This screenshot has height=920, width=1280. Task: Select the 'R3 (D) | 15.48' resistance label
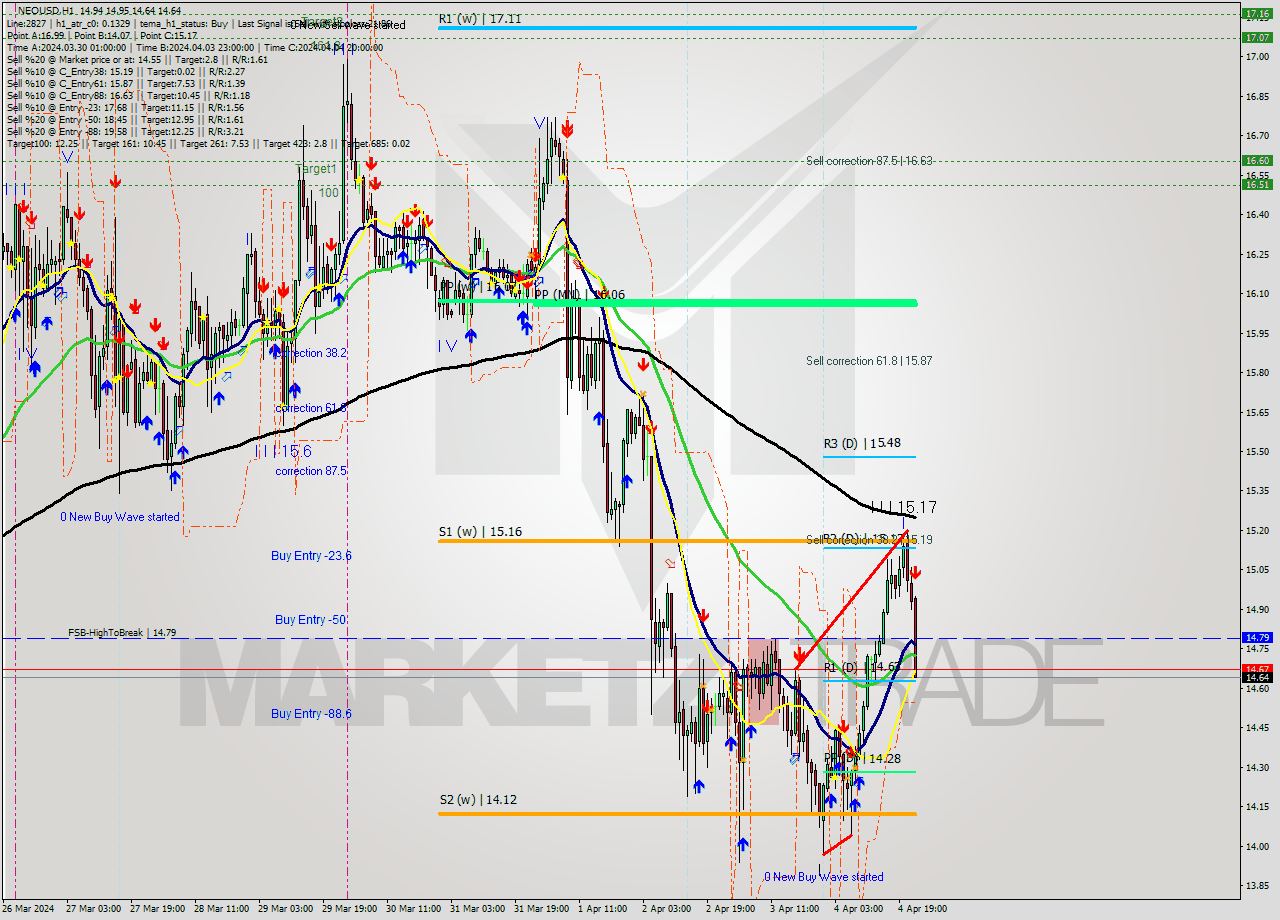coord(862,443)
